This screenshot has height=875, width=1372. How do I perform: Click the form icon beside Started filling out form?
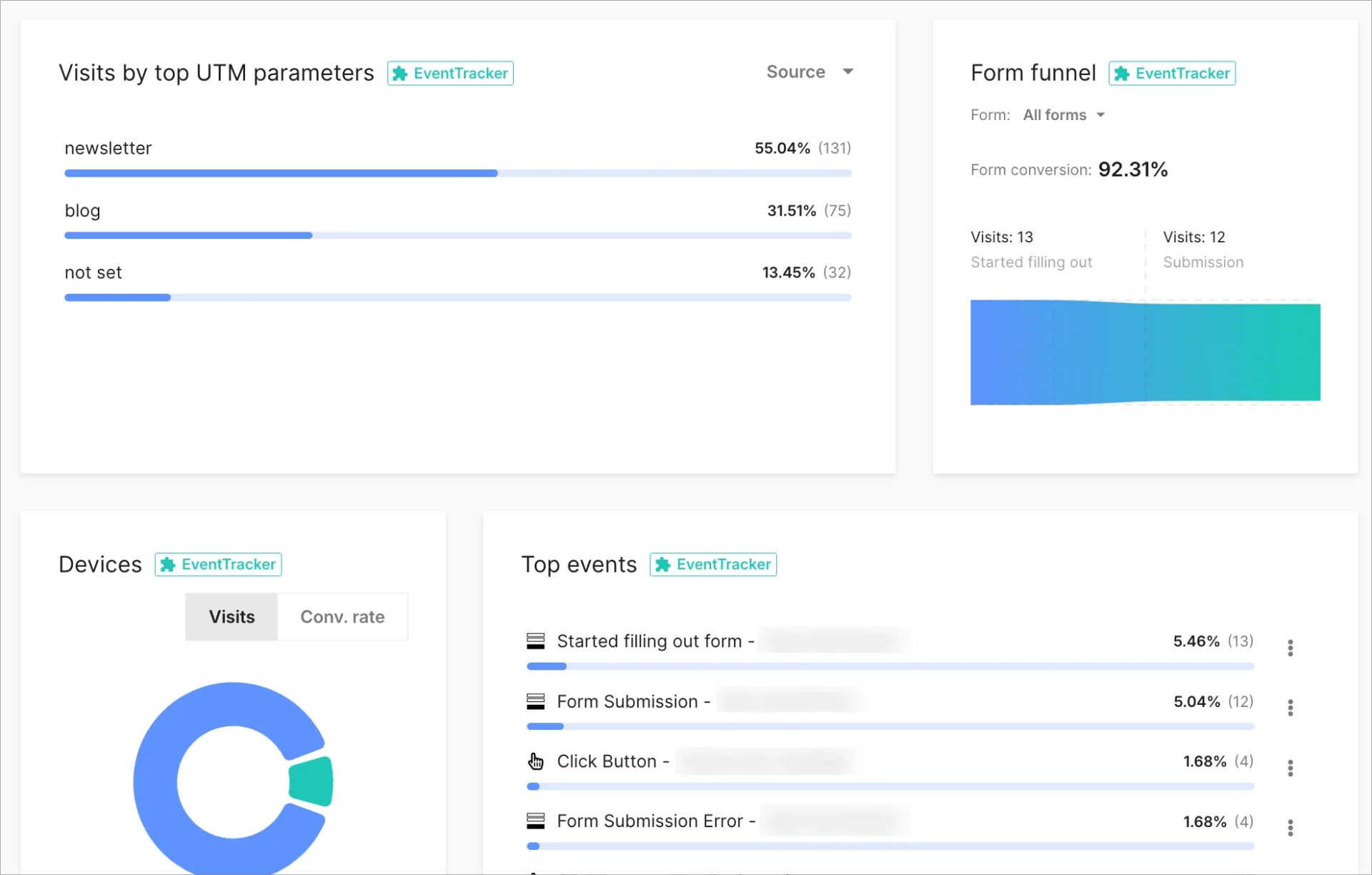(536, 641)
